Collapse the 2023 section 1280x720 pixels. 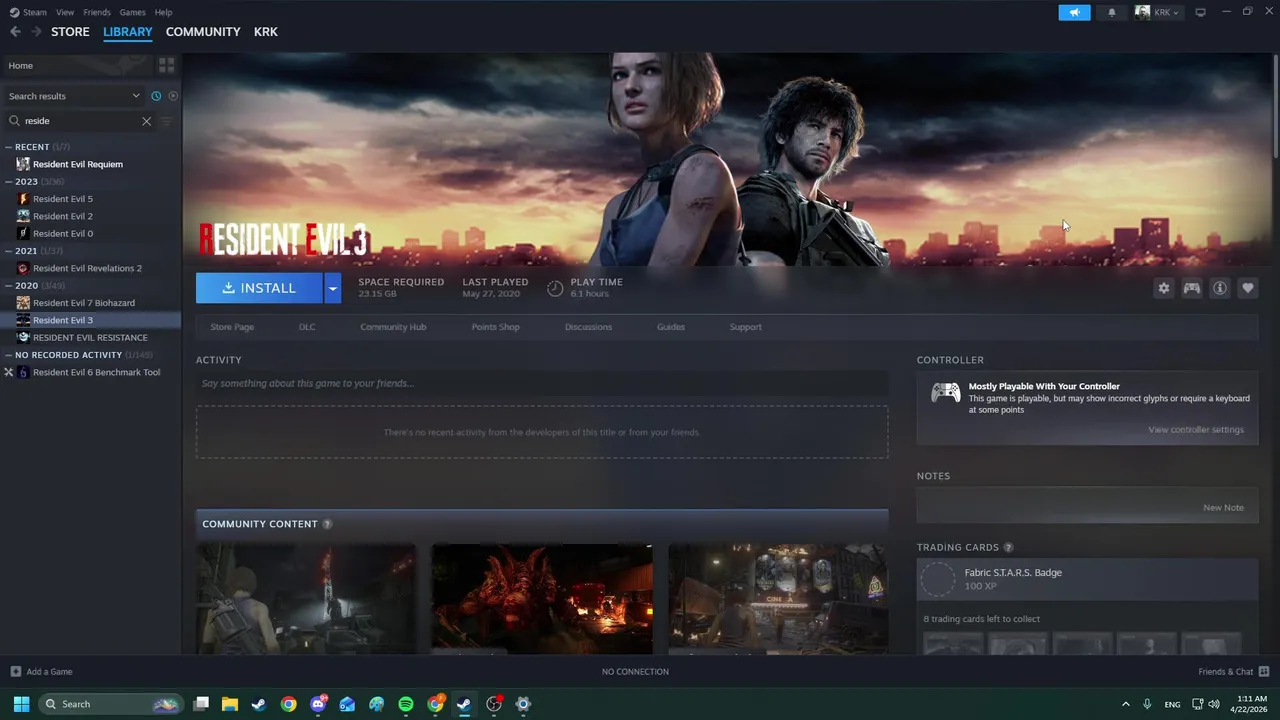[9, 182]
